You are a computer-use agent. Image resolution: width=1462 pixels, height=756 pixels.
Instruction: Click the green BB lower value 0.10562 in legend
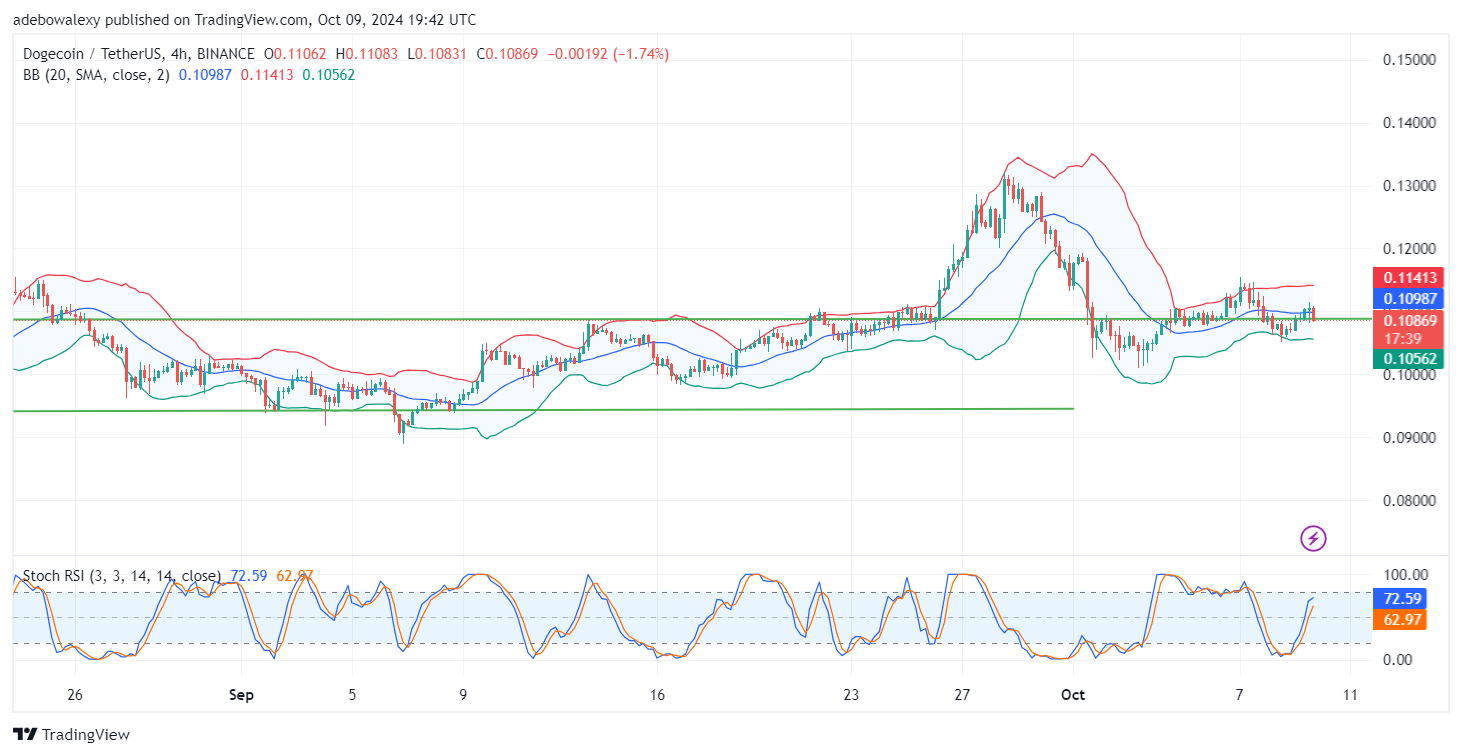[x=329, y=75]
